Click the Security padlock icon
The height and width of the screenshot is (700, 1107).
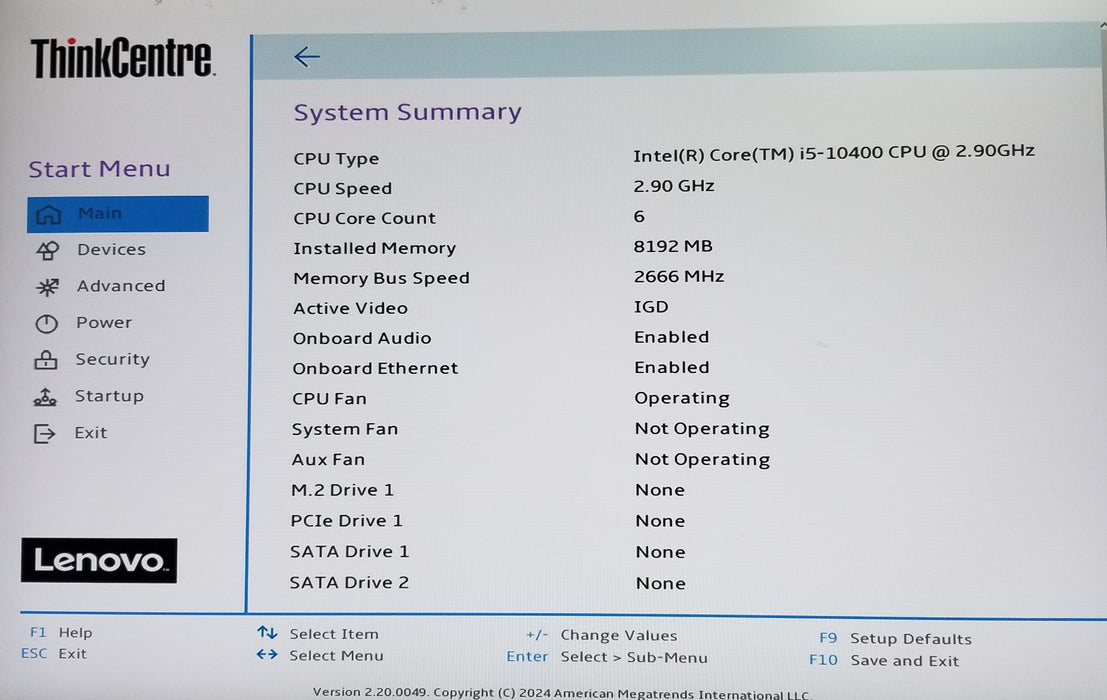[46, 360]
